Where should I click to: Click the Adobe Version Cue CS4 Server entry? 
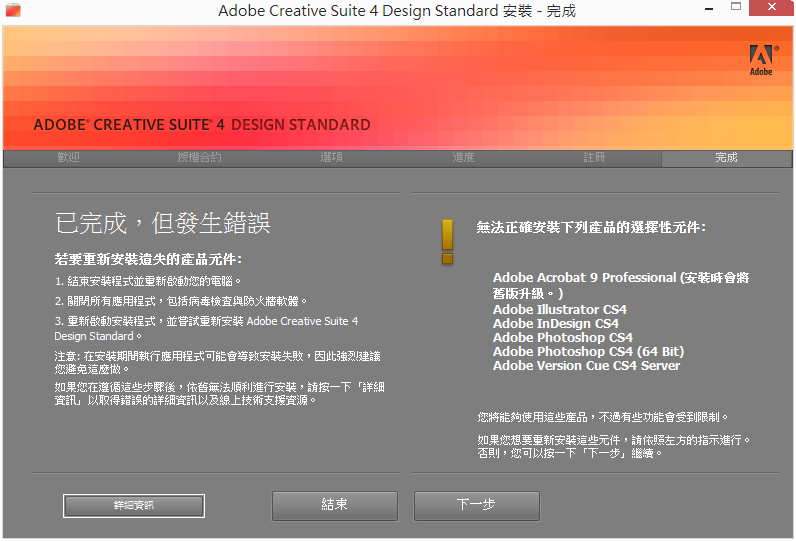click(x=586, y=366)
